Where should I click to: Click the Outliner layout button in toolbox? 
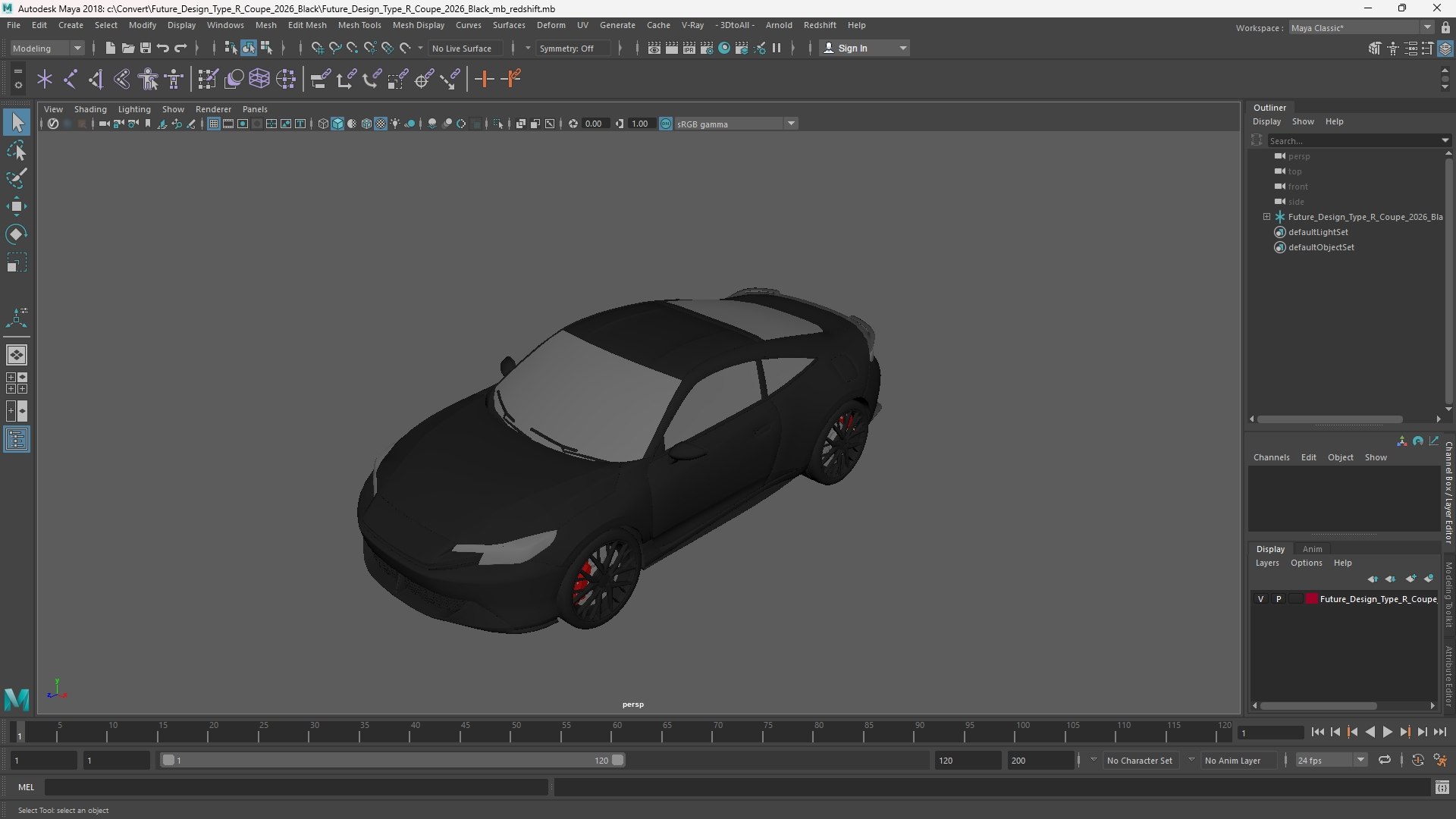click(x=17, y=440)
